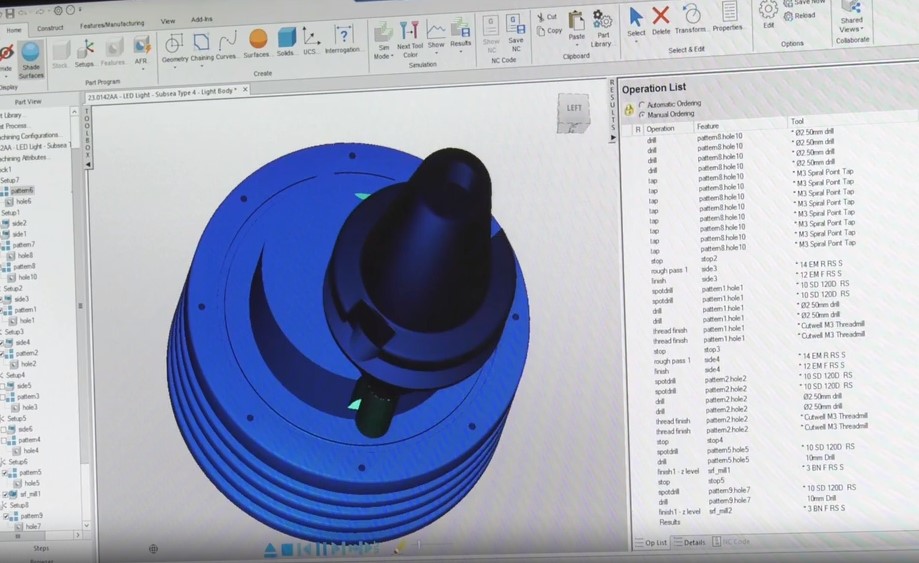Toggle the side5 checkbox in Part View
The width and height of the screenshot is (919, 563).
(4, 386)
